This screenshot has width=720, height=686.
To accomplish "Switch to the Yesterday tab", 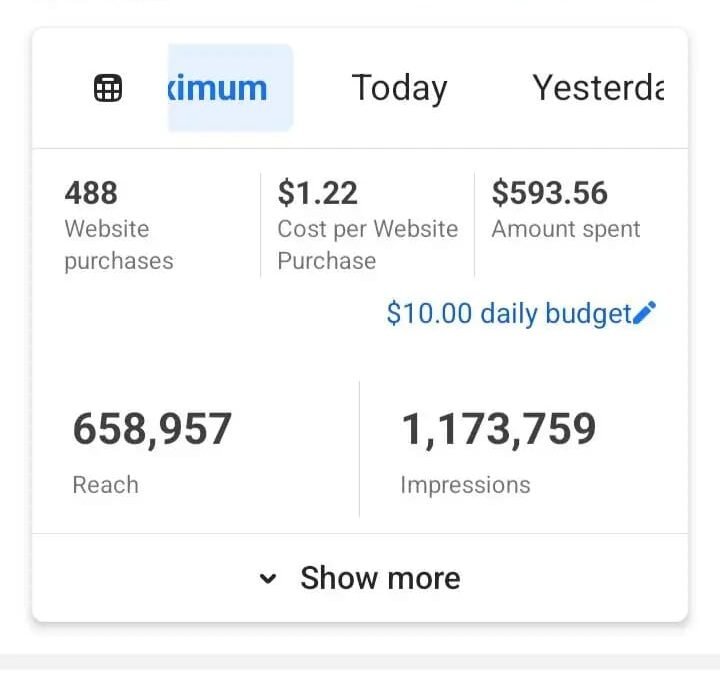I will coord(598,88).
